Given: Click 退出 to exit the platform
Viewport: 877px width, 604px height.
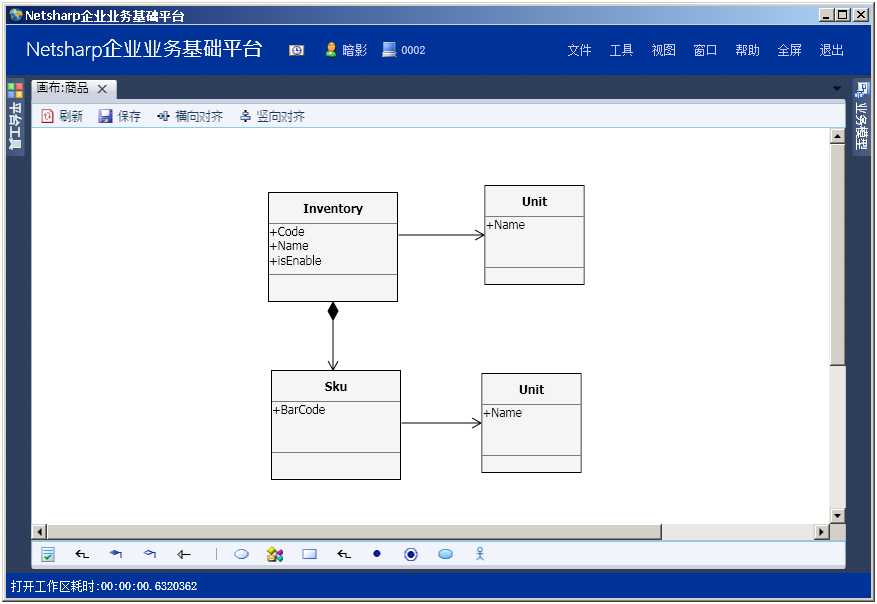Looking at the screenshot, I should 831,50.
